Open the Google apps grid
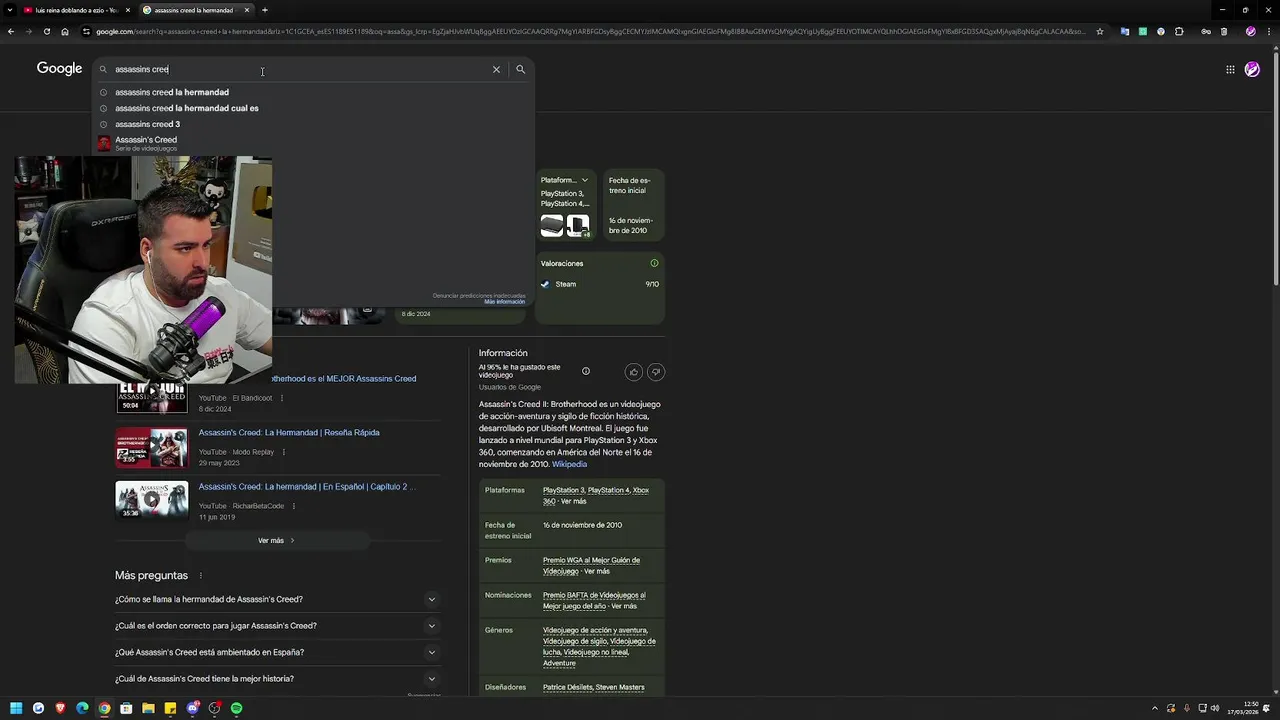 pos(1230,69)
